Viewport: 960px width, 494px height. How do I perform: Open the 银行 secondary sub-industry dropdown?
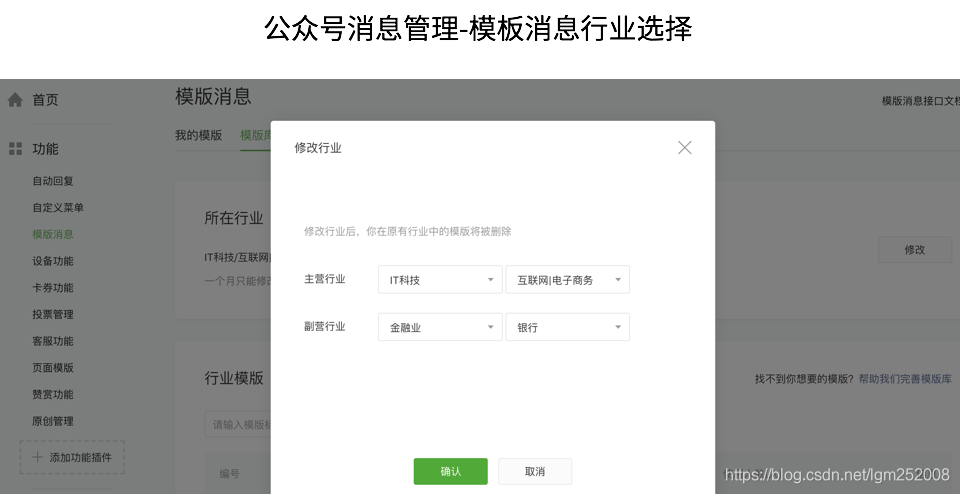pos(568,327)
